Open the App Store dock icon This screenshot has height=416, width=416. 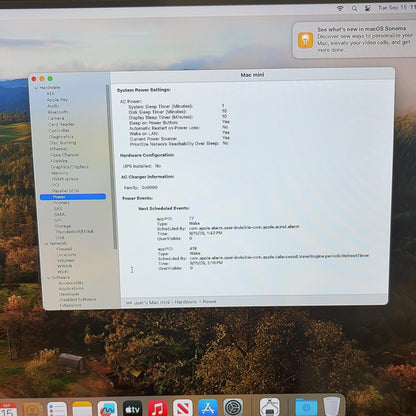208,409
